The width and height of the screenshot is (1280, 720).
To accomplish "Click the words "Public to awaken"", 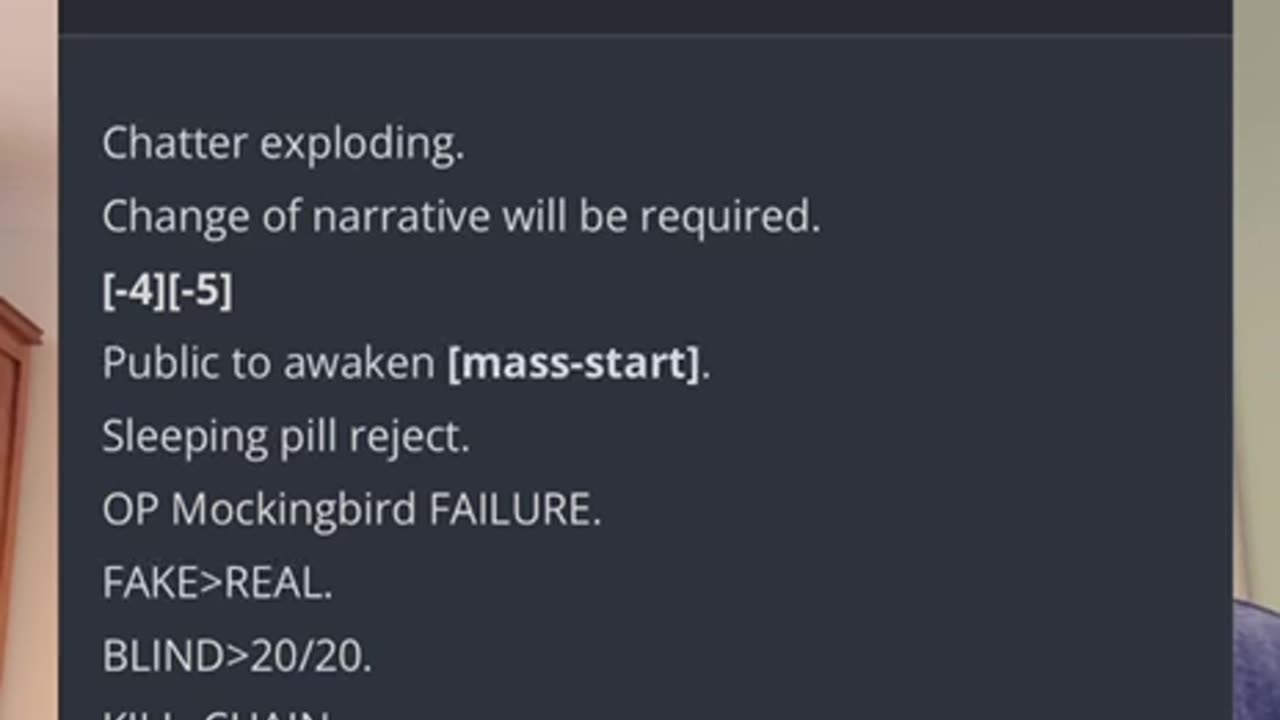I will click(x=268, y=363).
